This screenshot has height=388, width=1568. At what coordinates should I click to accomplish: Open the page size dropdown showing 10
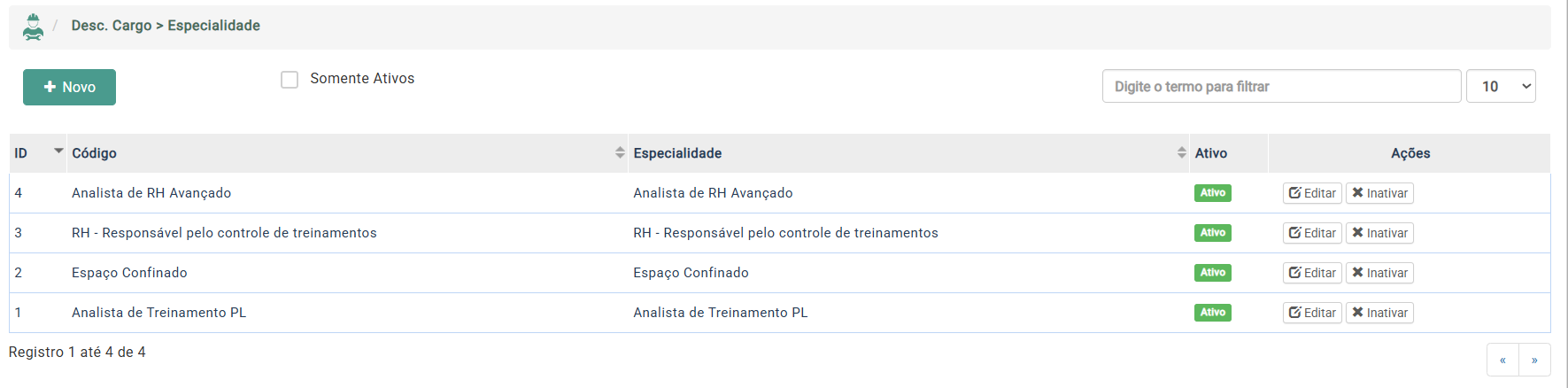pos(1501,86)
